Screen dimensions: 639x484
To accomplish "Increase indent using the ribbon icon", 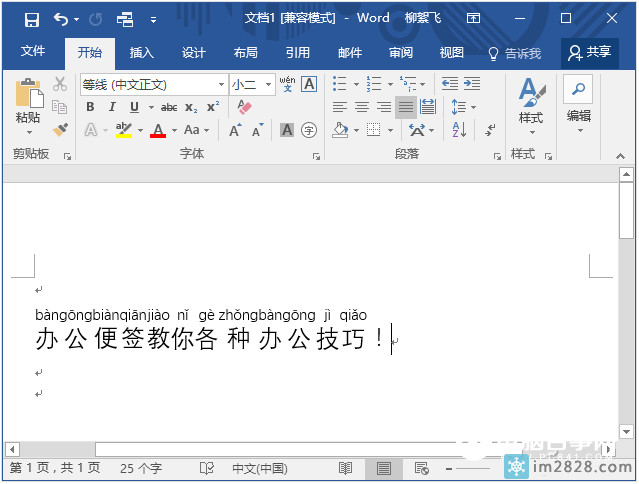I will (x=473, y=84).
